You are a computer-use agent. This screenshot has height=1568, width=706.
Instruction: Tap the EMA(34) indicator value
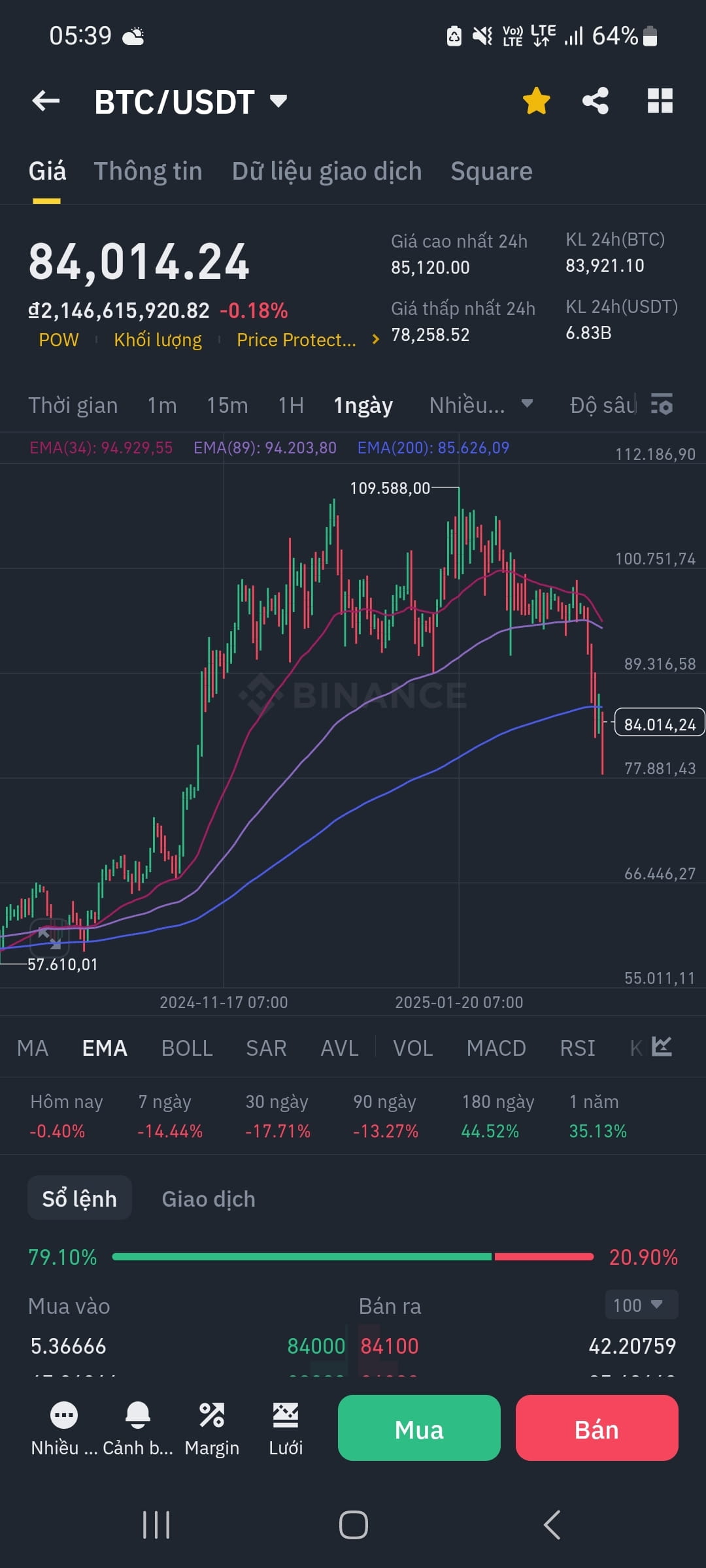click(x=101, y=448)
